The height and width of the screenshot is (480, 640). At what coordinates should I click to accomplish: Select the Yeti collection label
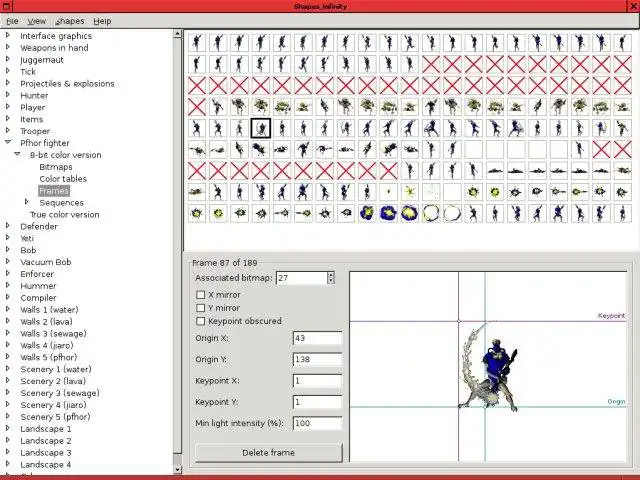pyautogui.click(x=27, y=238)
